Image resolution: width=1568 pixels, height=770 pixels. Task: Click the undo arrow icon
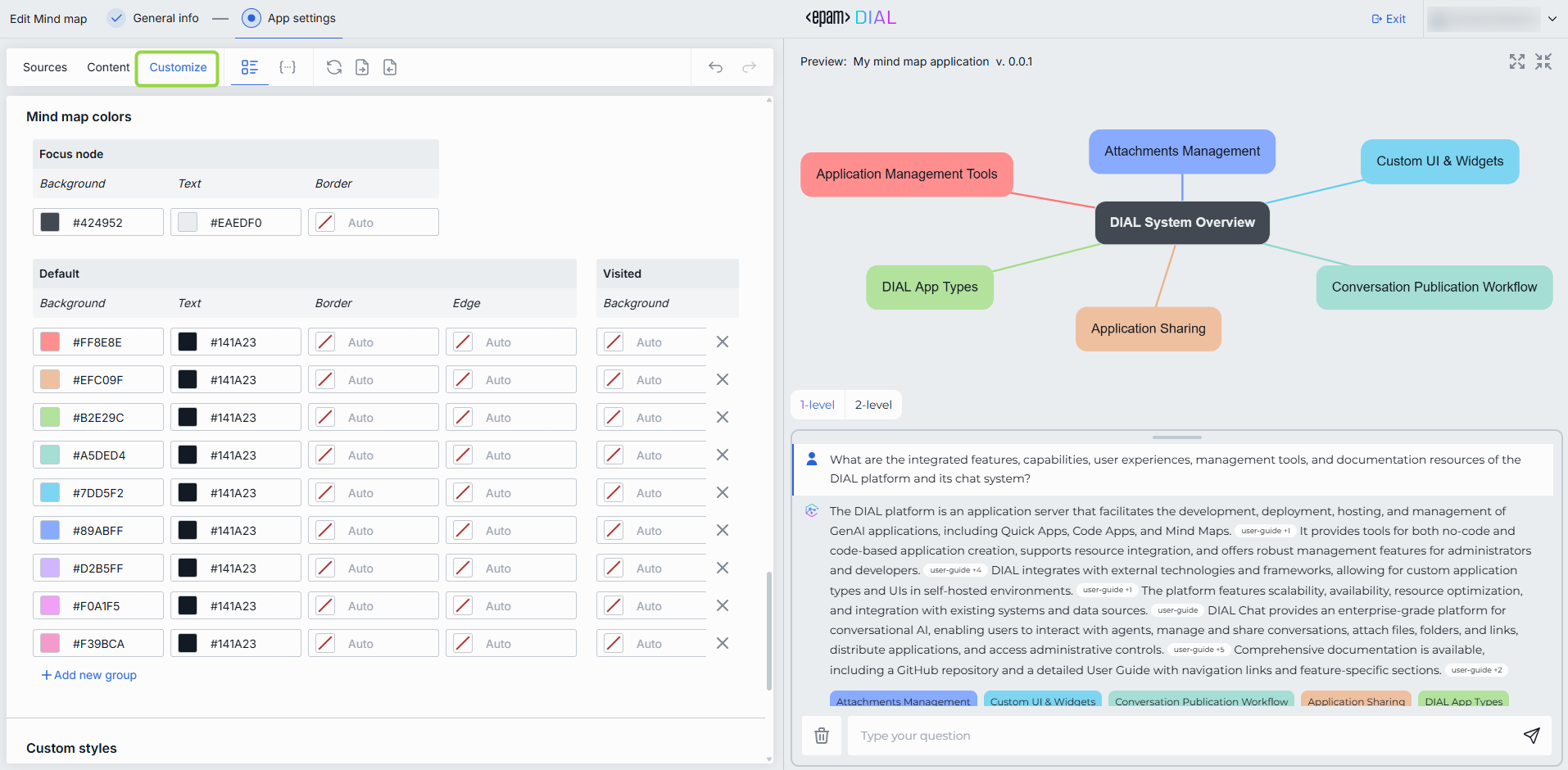pyautogui.click(x=715, y=67)
